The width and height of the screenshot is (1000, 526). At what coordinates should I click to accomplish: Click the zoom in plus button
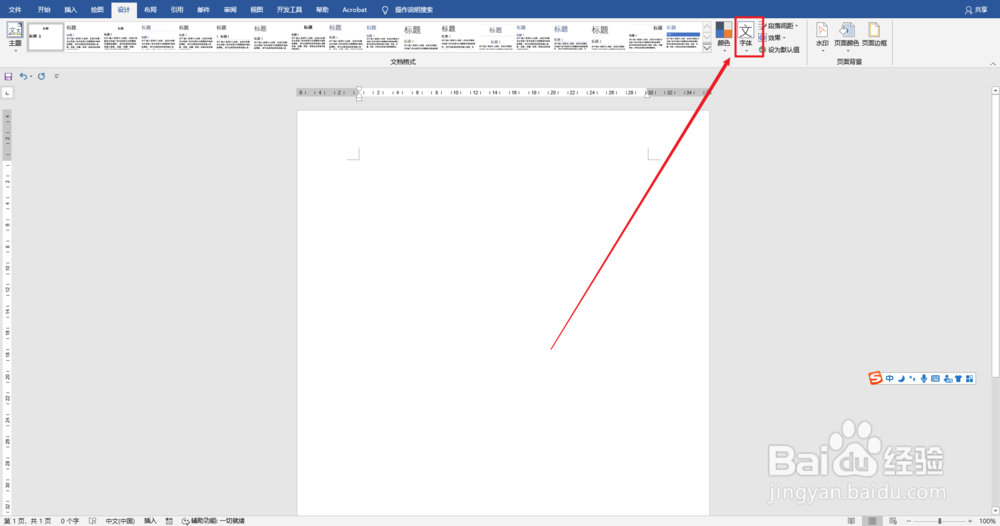click(970, 521)
